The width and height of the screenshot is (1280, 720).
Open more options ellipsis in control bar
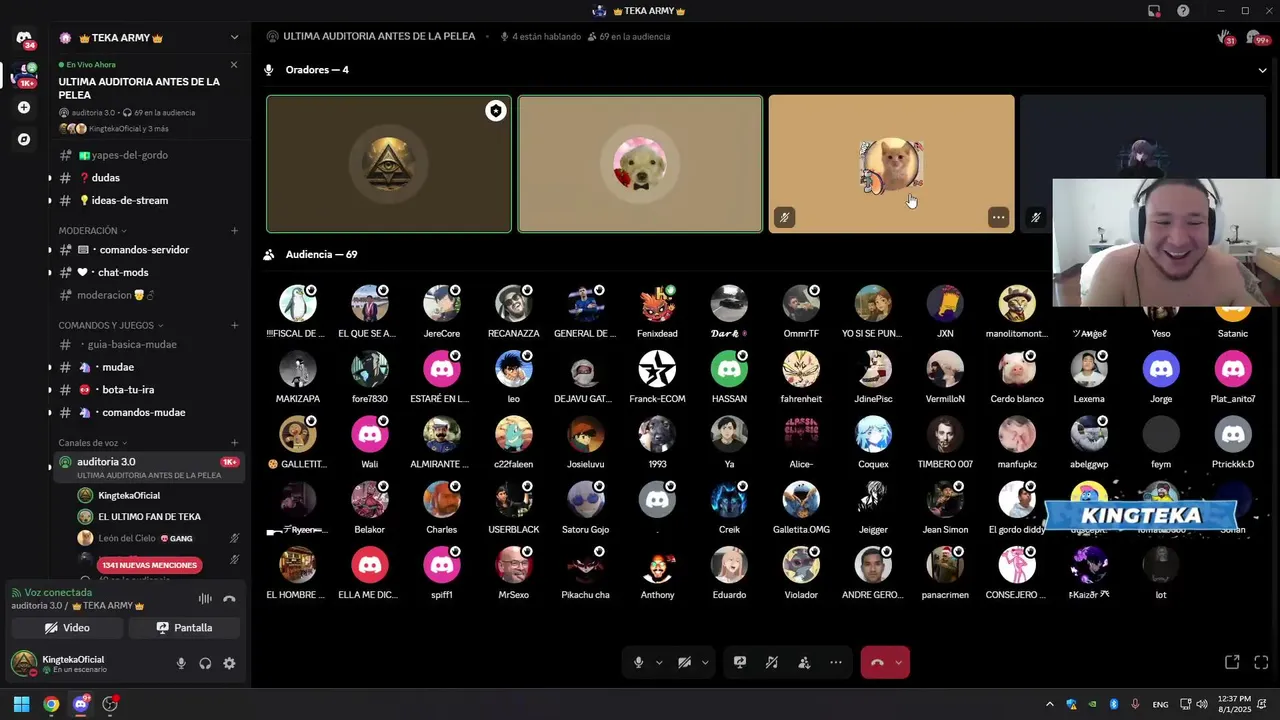[836, 662]
